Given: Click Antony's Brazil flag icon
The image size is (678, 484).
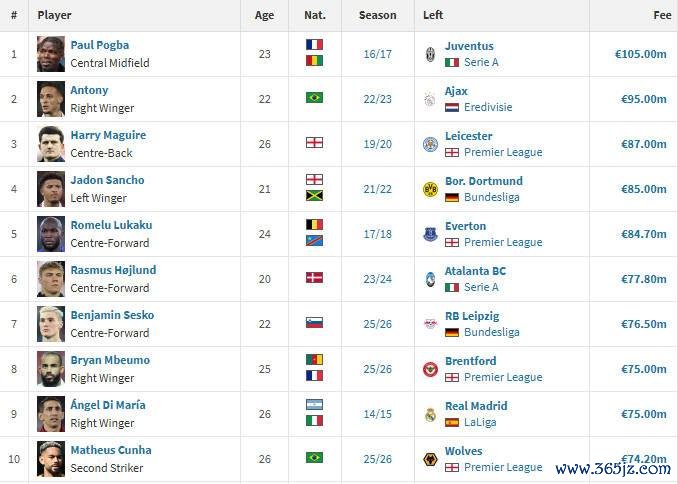Looking at the screenshot, I should [314, 98].
